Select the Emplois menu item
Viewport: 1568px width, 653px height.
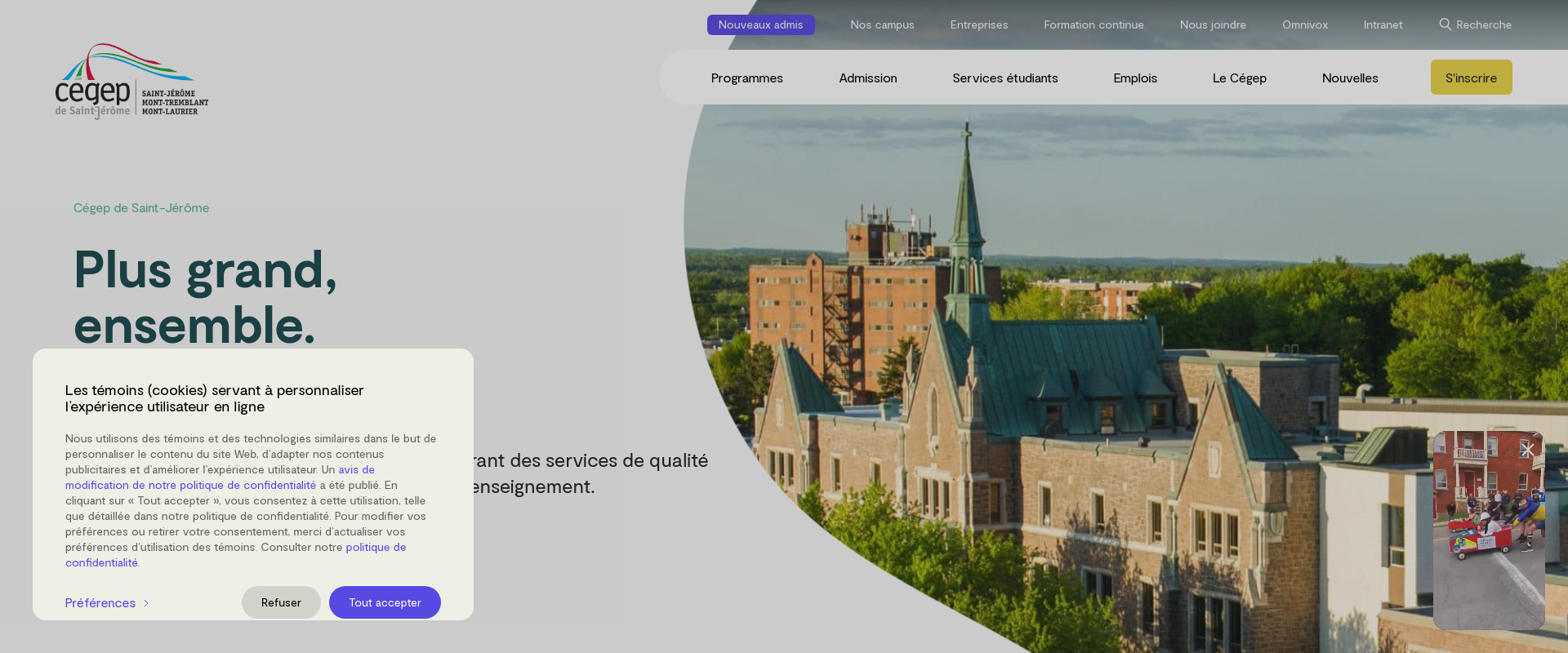[1134, 78]
